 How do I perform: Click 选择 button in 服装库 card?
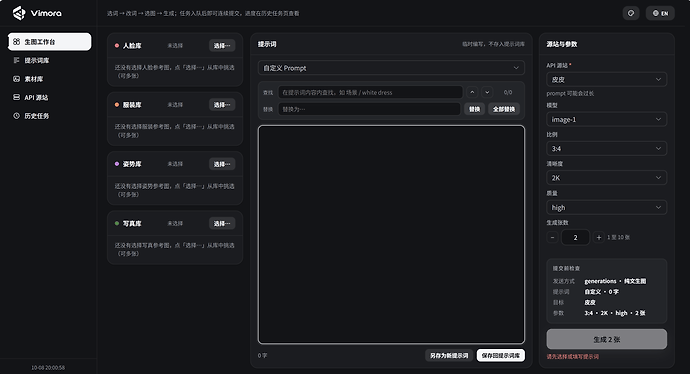coord(222,105)
